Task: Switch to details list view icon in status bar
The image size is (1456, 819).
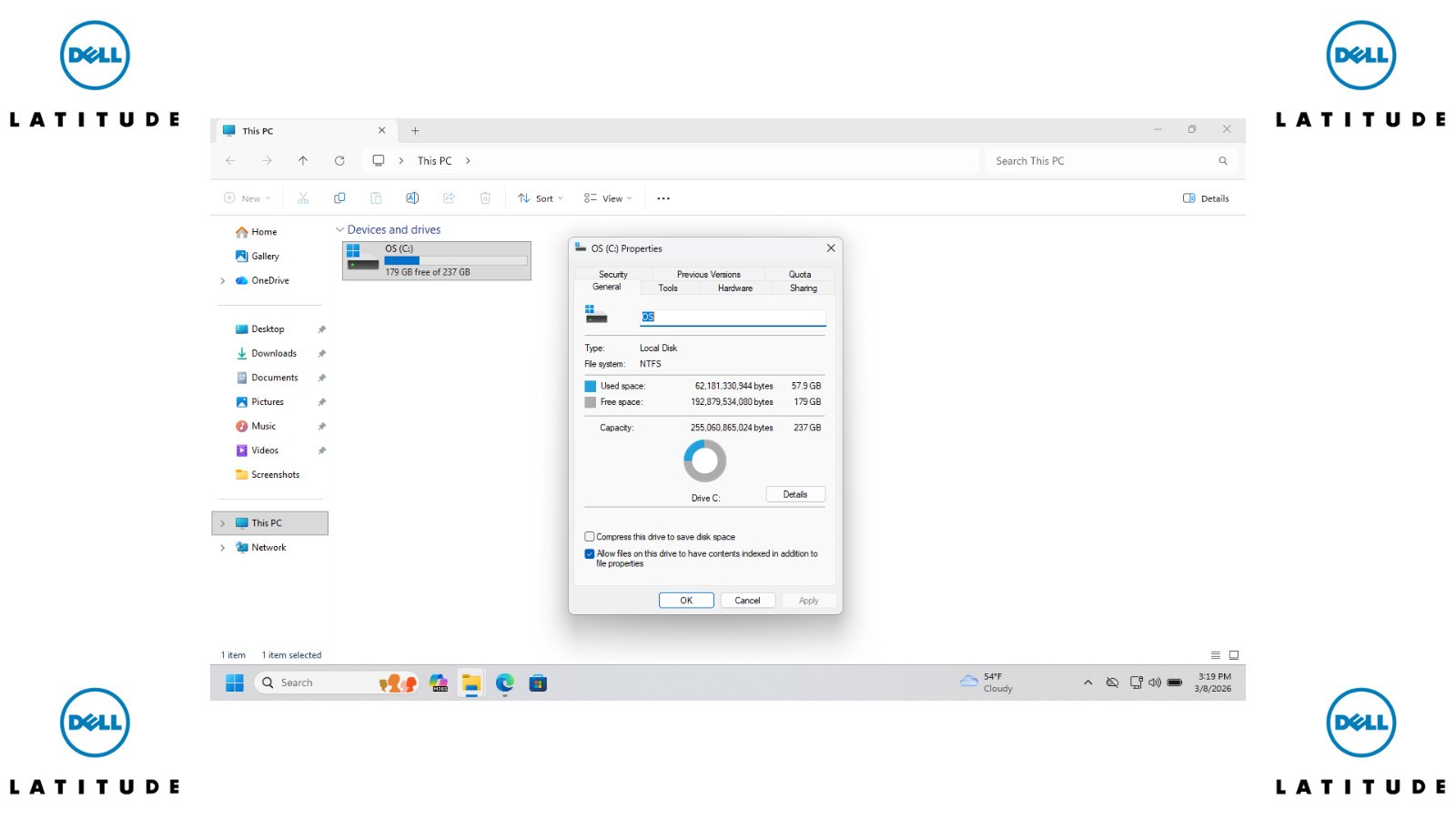Action: pyautogui.click(x=1216, y=655)
